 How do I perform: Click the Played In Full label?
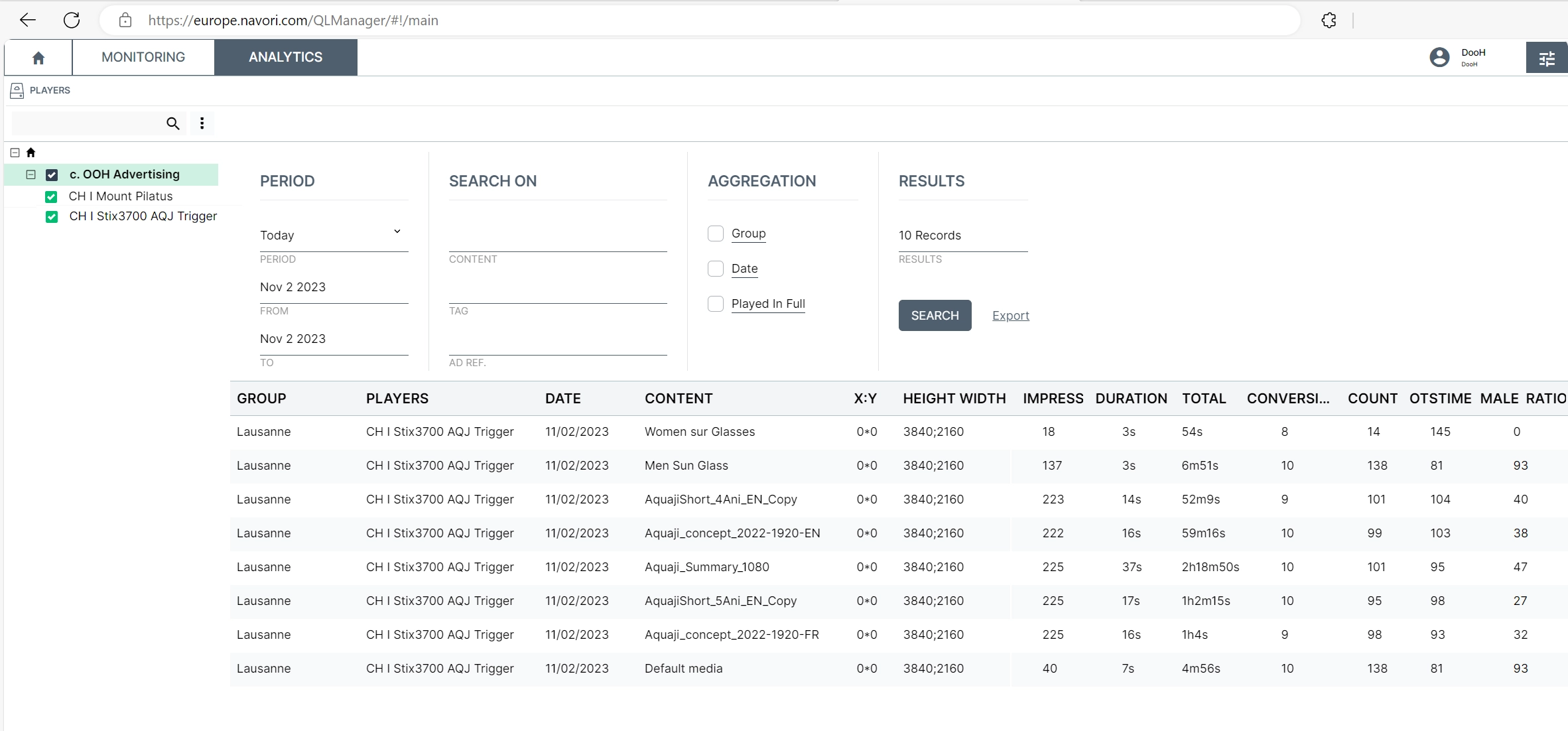click(768, 304)
